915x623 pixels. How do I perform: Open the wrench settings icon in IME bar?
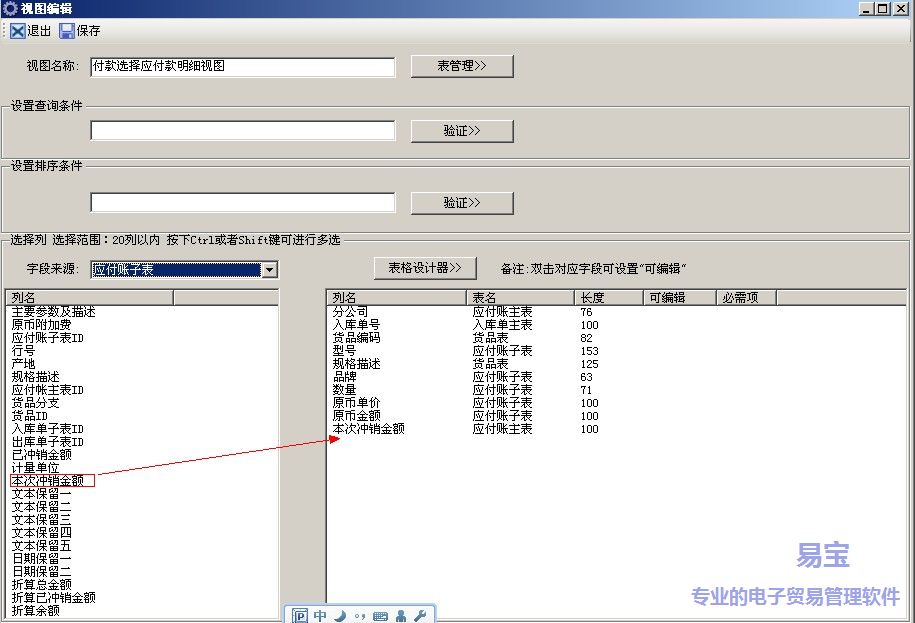420,615
